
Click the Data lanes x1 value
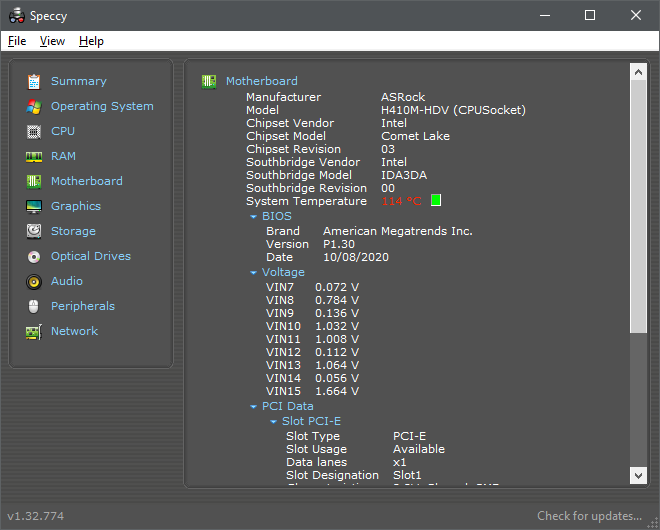pos(399,462)
